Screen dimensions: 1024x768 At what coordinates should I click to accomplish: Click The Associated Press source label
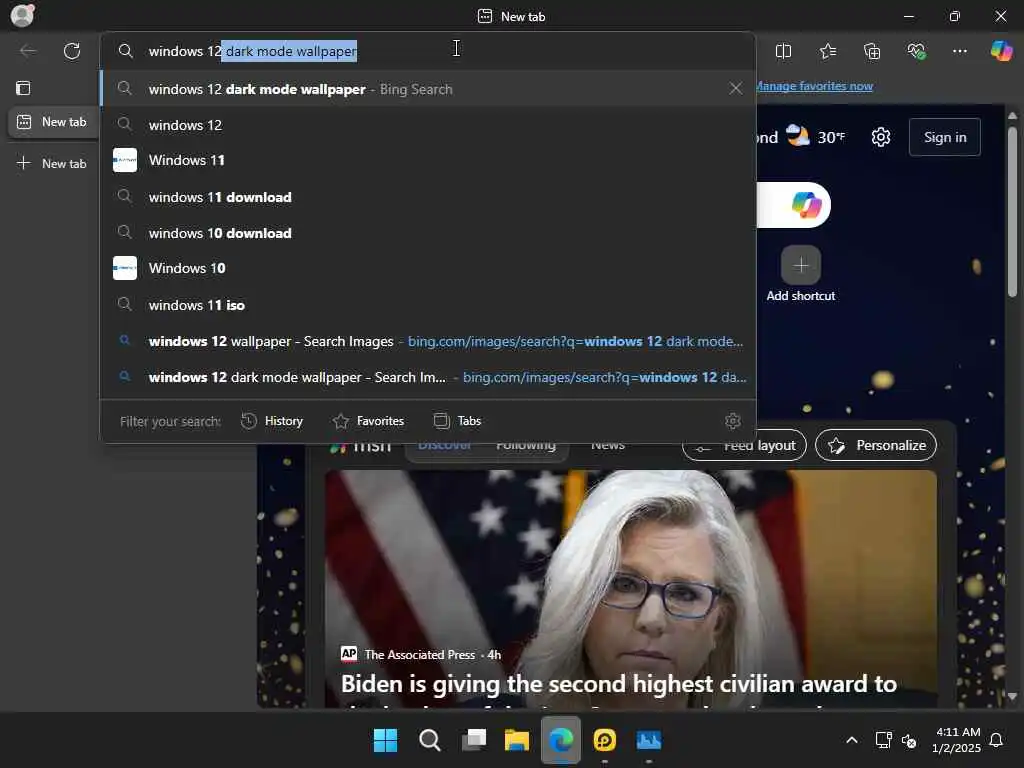pyautogui.click(x=420, y=654)
